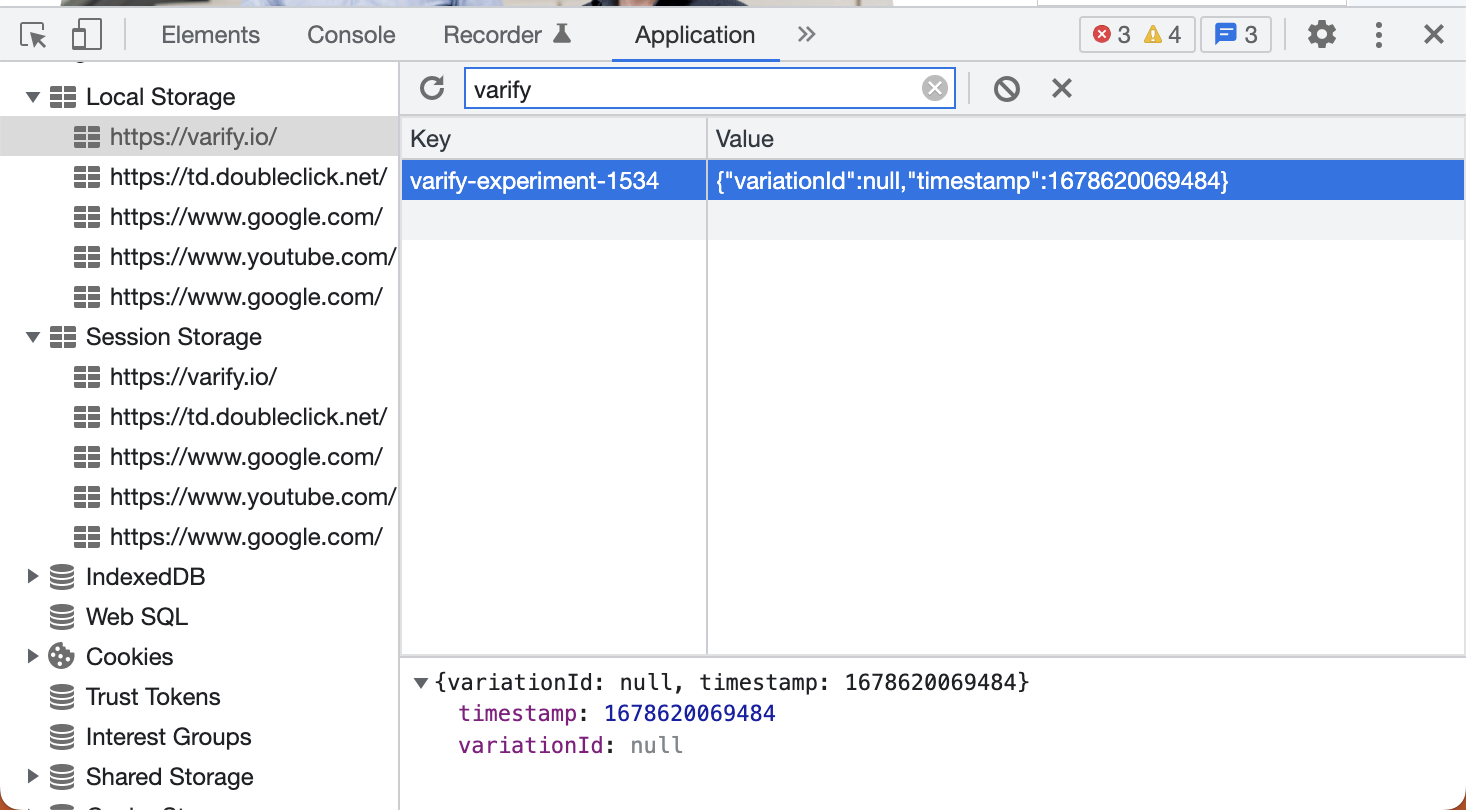Click the variationId: null line in preview
The width and height of the screenshot is (1466, 810).
(571, 746)
